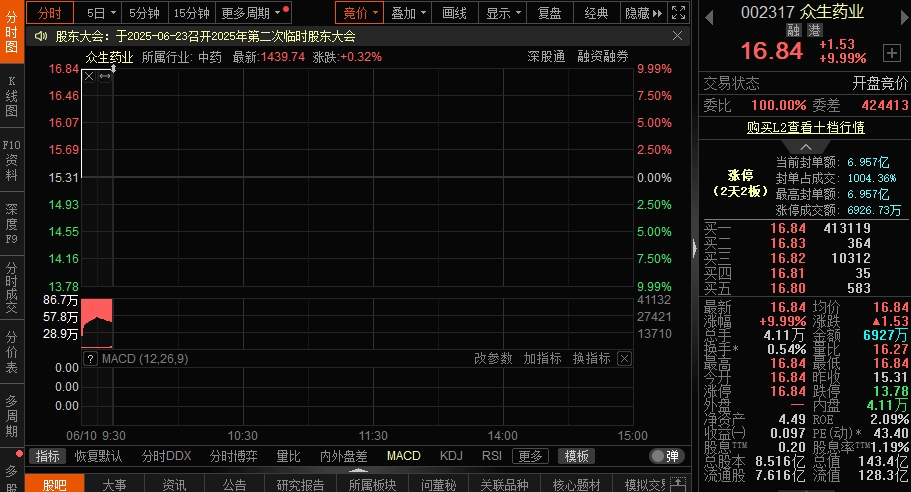Open the 更多周期 dropdown

(x=251, y=13)
